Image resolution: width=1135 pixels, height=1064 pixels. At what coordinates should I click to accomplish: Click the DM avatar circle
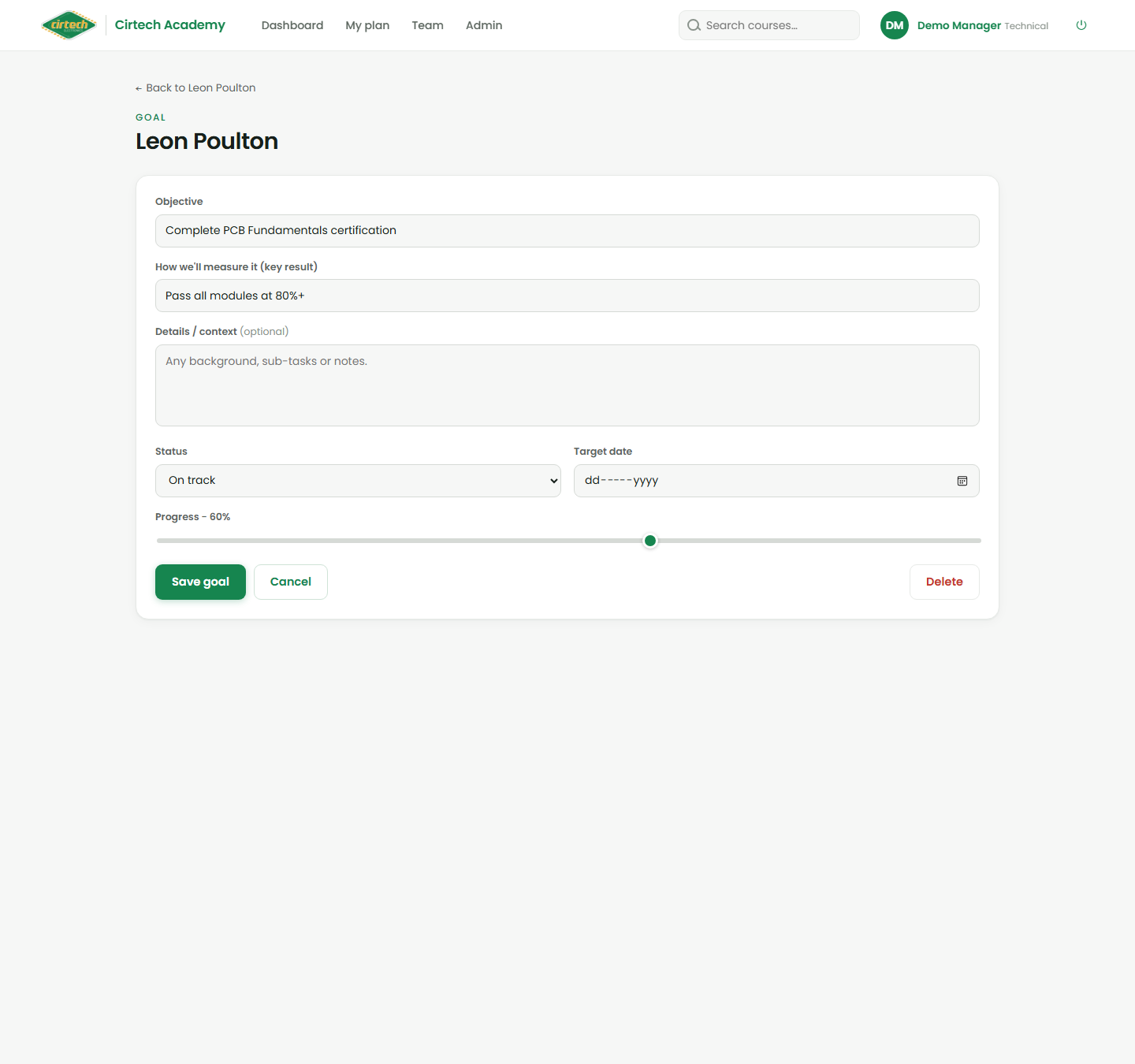[x=895, y=25]
